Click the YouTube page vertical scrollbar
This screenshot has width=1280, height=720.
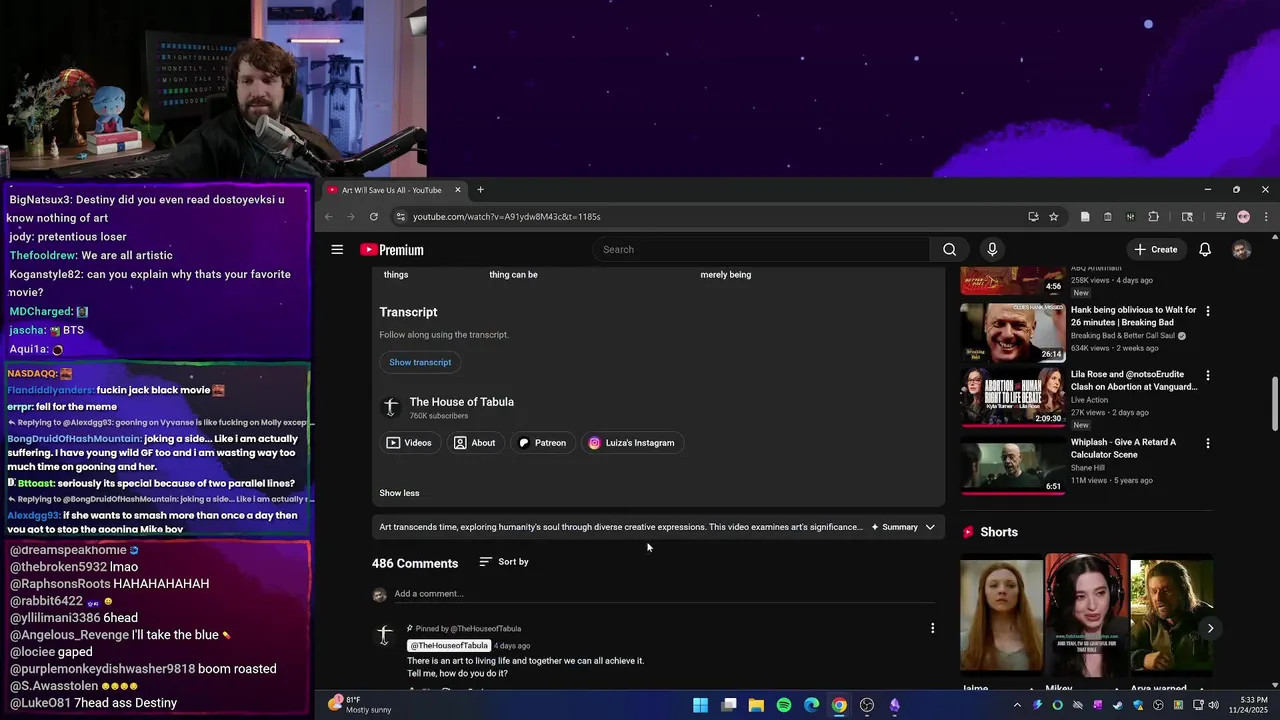(1274, 405)
